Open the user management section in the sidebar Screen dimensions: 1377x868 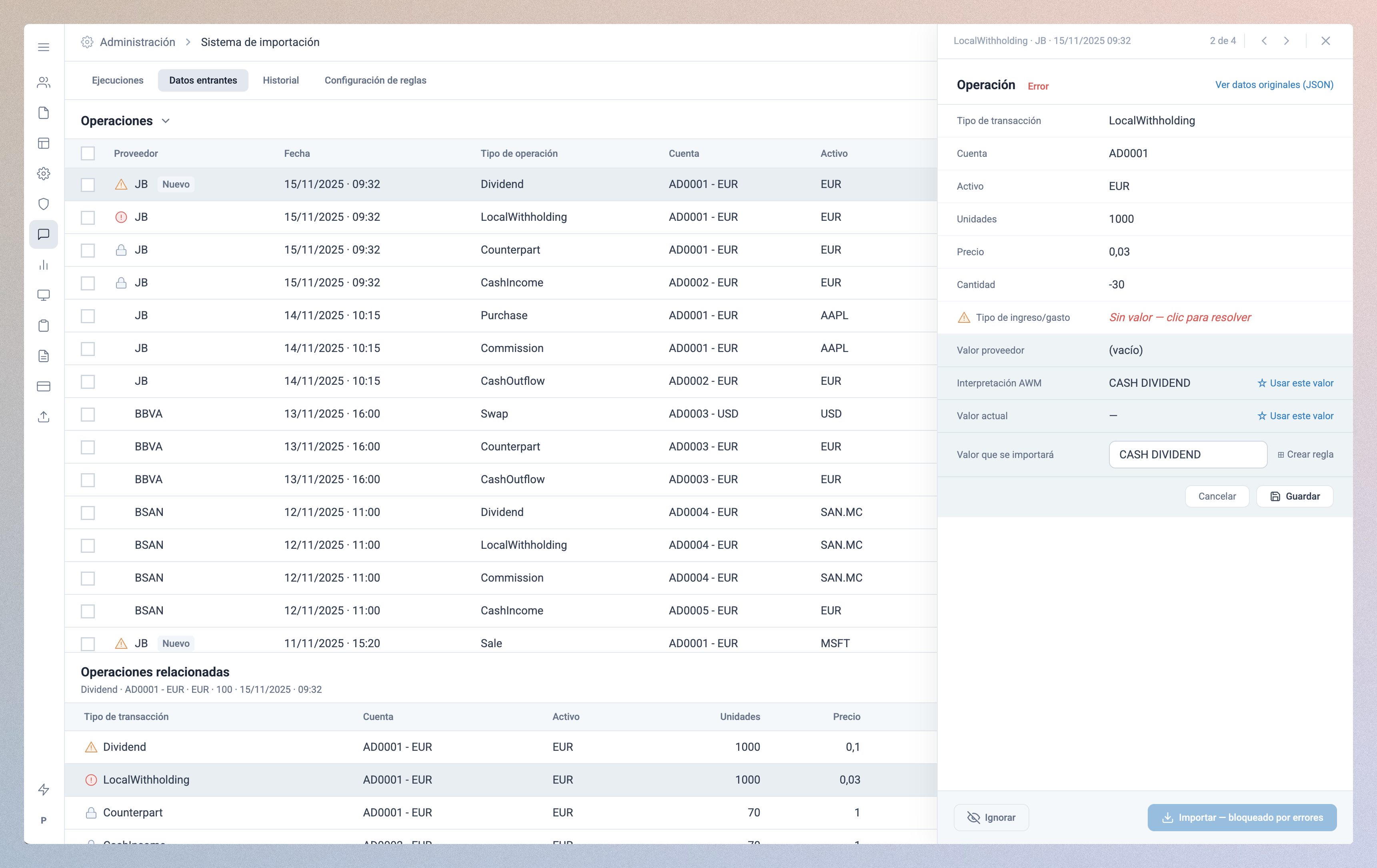click(44, 82)
